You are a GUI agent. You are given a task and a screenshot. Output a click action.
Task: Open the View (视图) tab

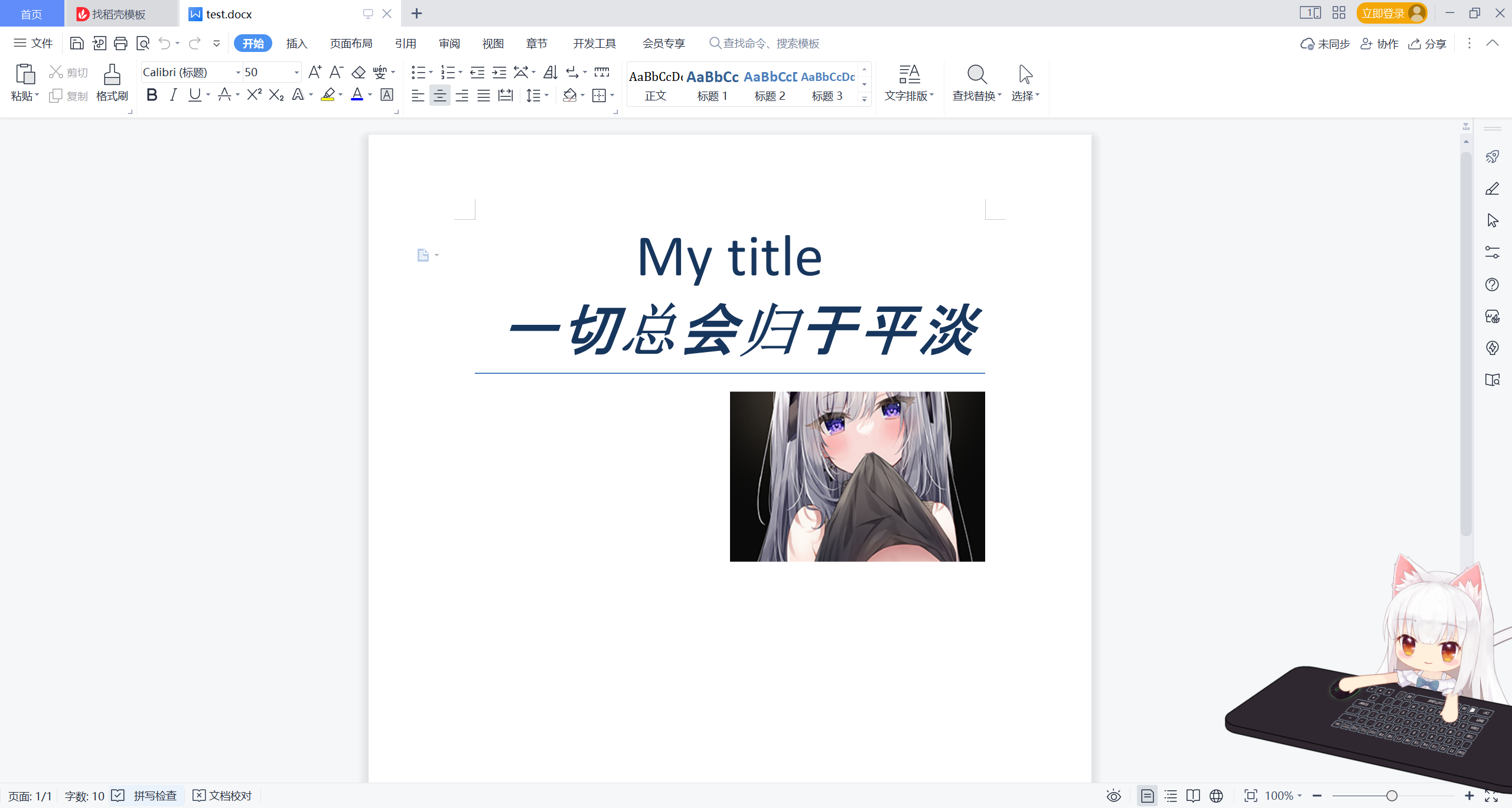point(493,43)
